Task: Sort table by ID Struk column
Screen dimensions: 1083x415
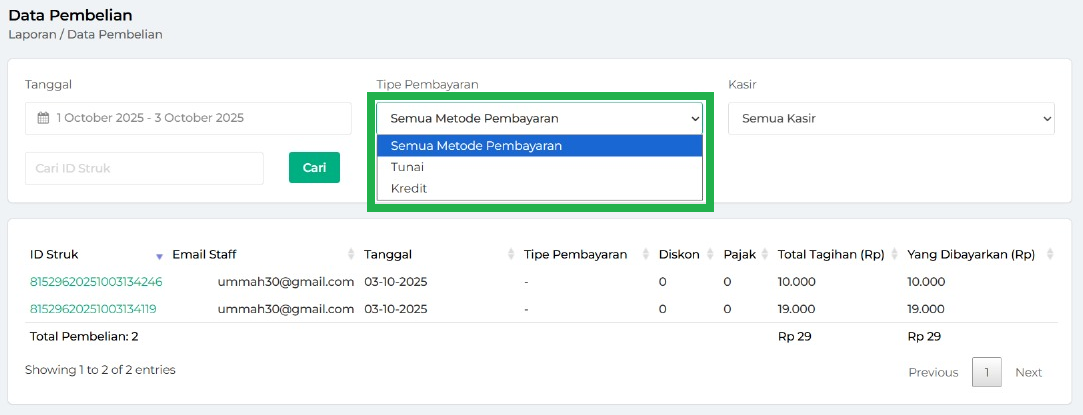Action: click(158, 255)
